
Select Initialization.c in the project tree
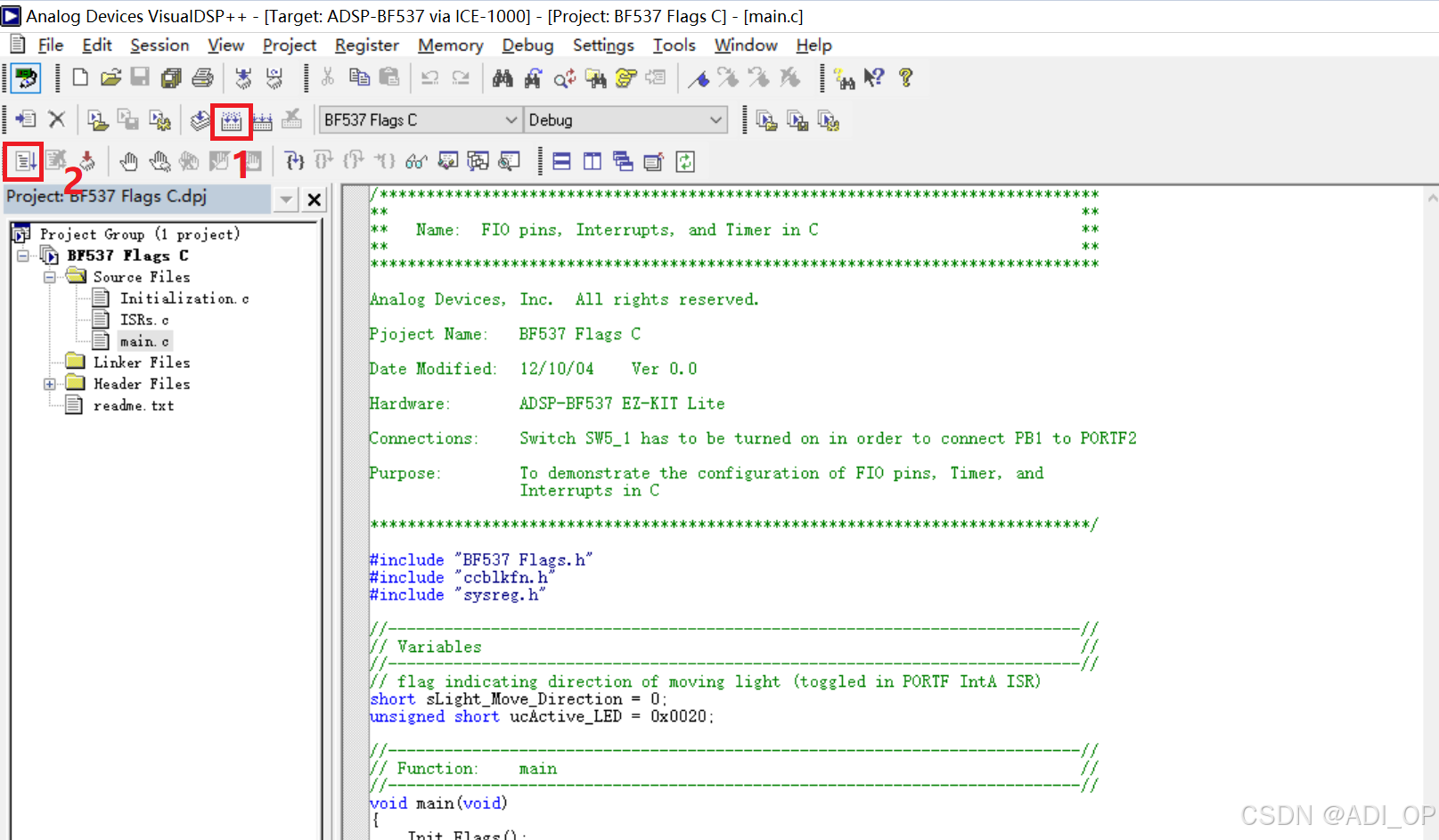(184, 298)
